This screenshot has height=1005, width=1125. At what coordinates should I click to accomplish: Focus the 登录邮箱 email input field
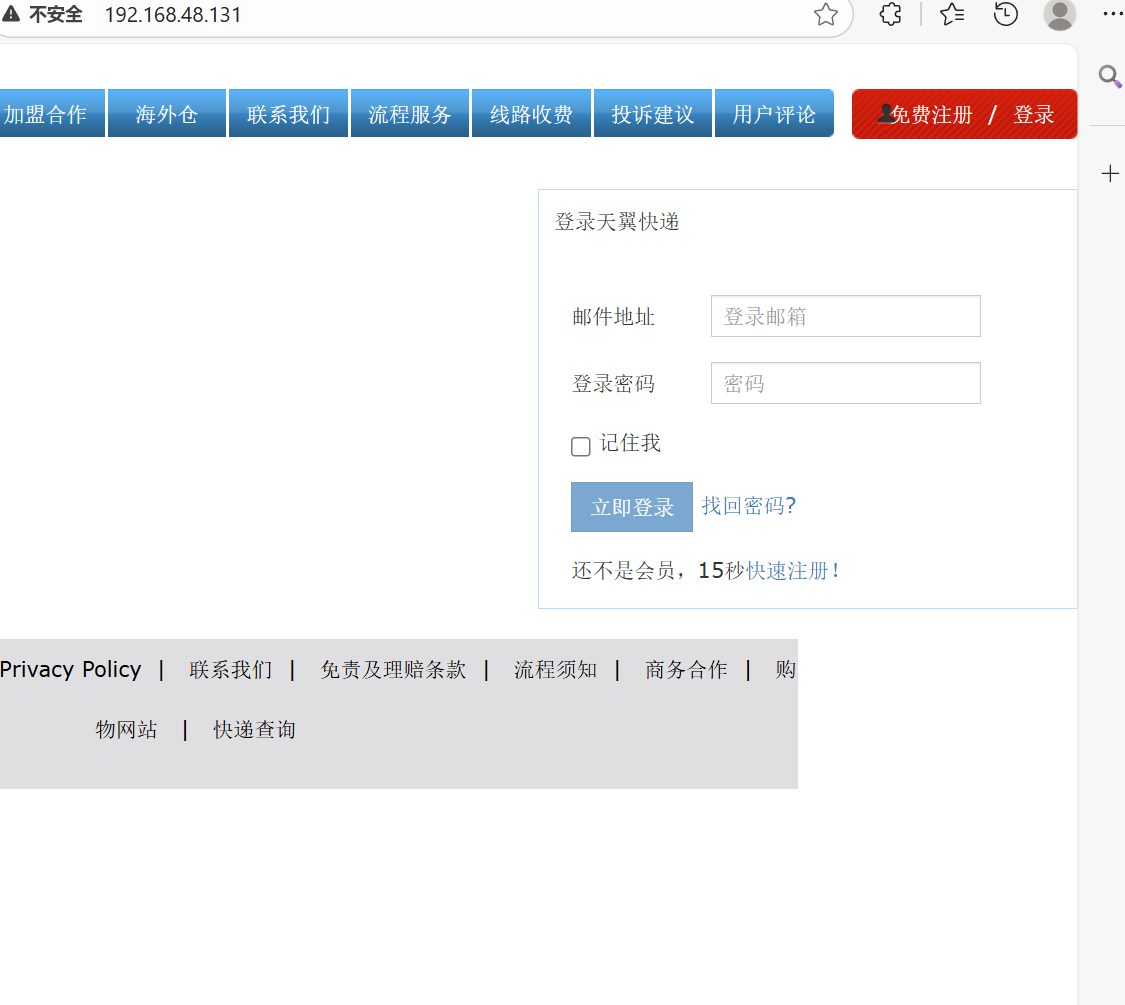point(845,316)
